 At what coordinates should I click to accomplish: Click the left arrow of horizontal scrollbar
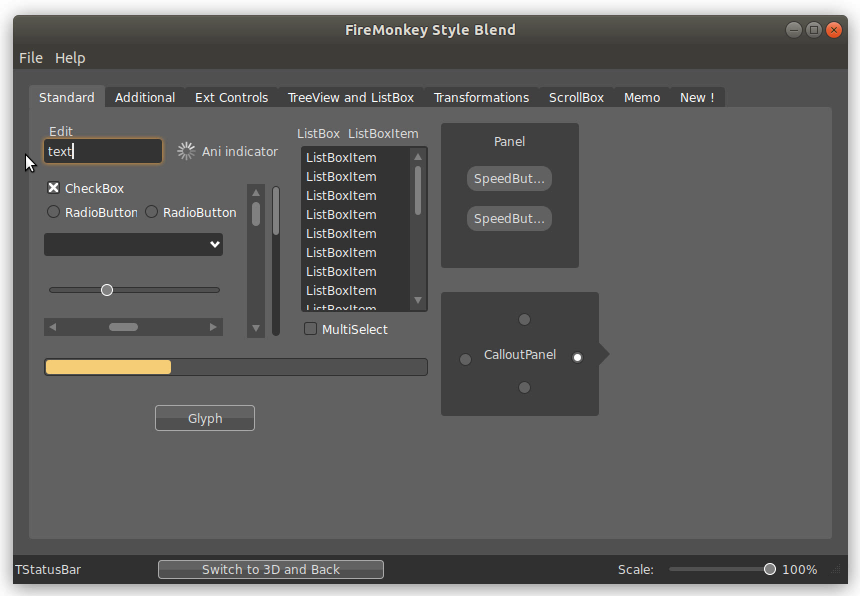pyautogui.click(x=53, y=327)
